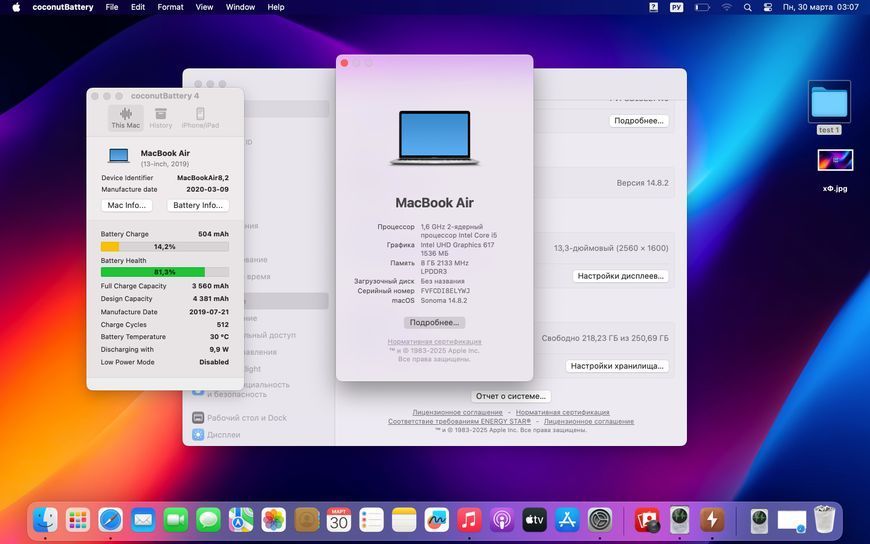The height and width of the screenshot is (544, 870).
Task: Open the Mail app in Dock
Action: tap(143, 520)
